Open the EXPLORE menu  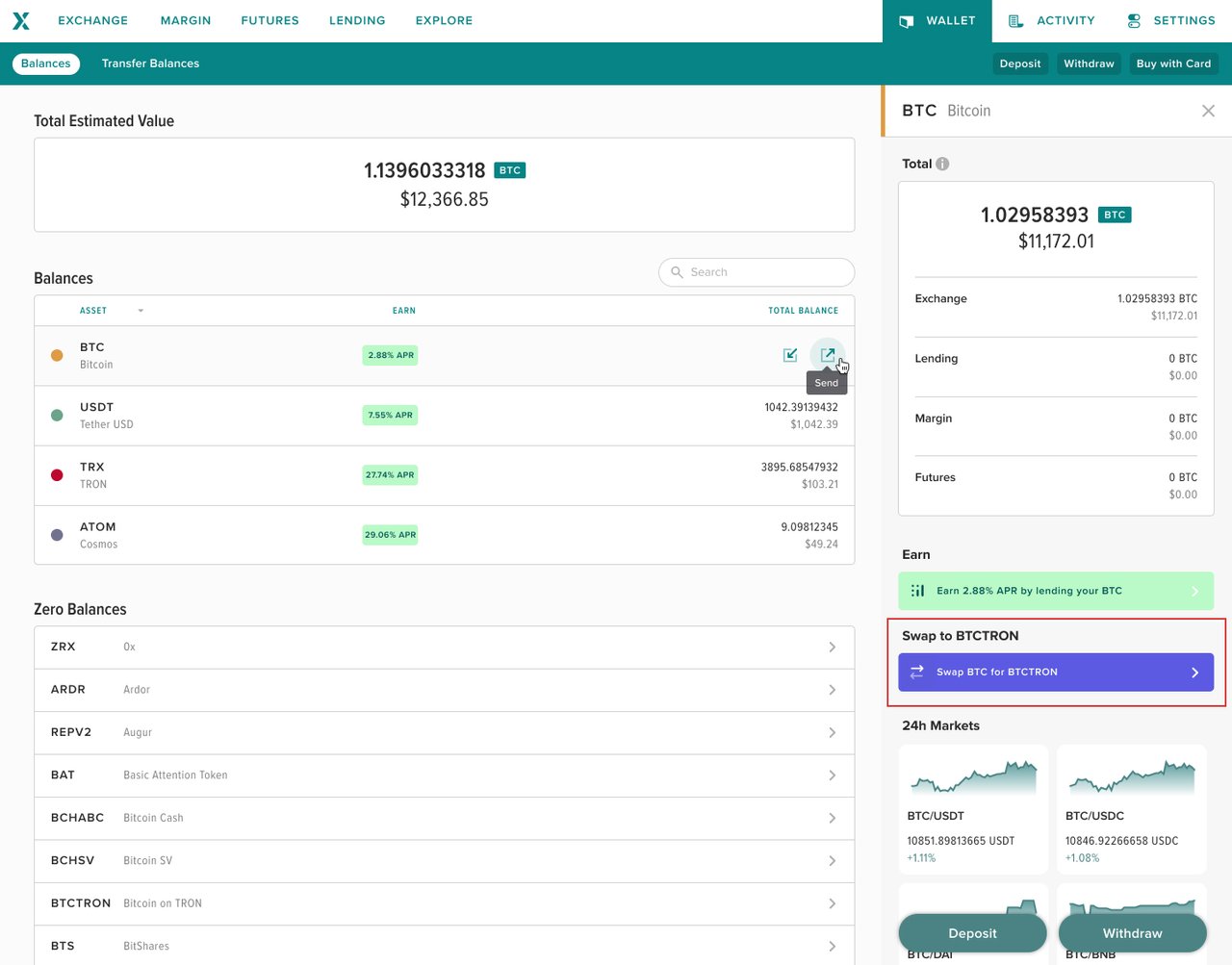pos(444,20)
